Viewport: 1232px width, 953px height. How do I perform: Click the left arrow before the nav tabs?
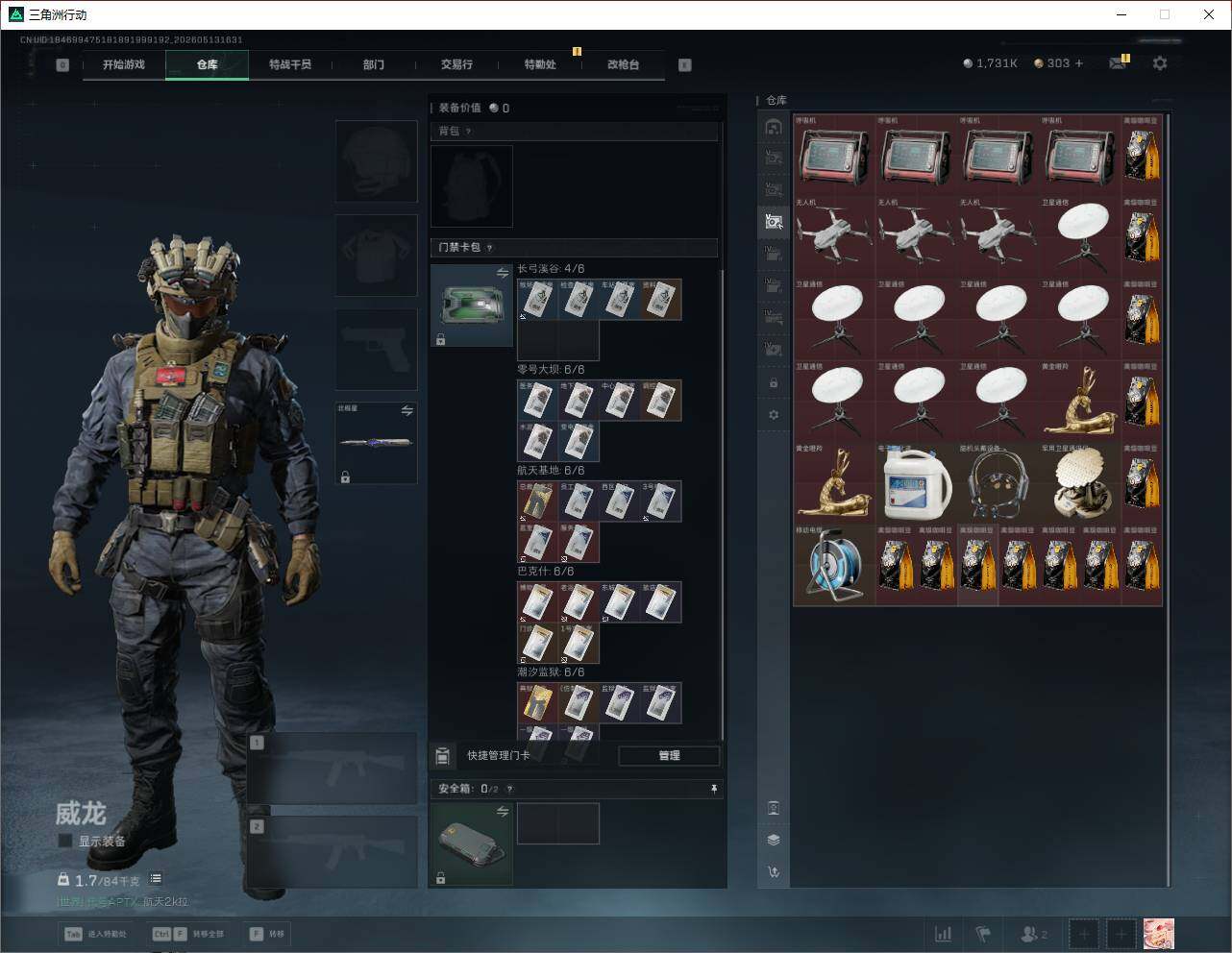[62, 65]
